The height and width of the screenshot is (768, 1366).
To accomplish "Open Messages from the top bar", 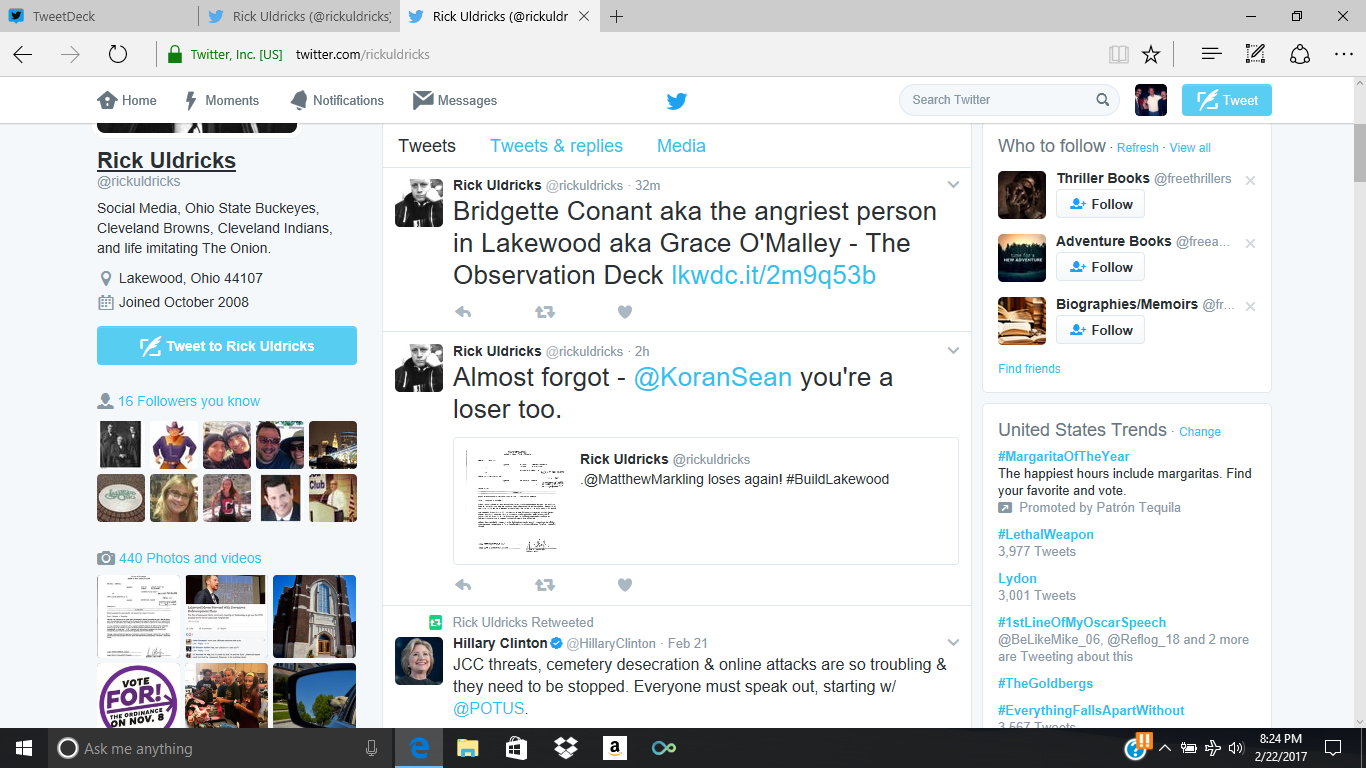I will click(x=454, y=100).
